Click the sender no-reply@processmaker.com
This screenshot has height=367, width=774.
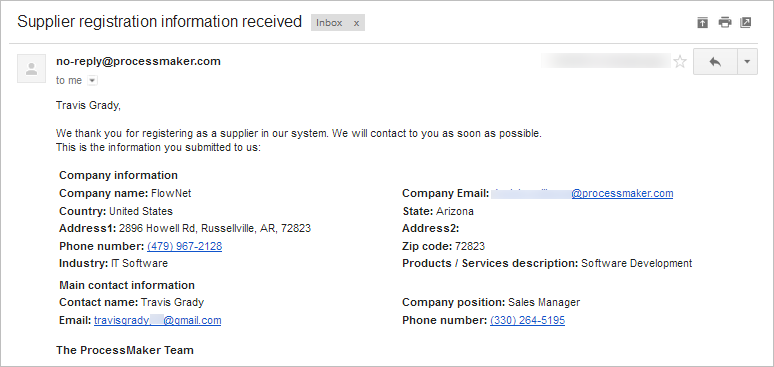coord(138,61)
